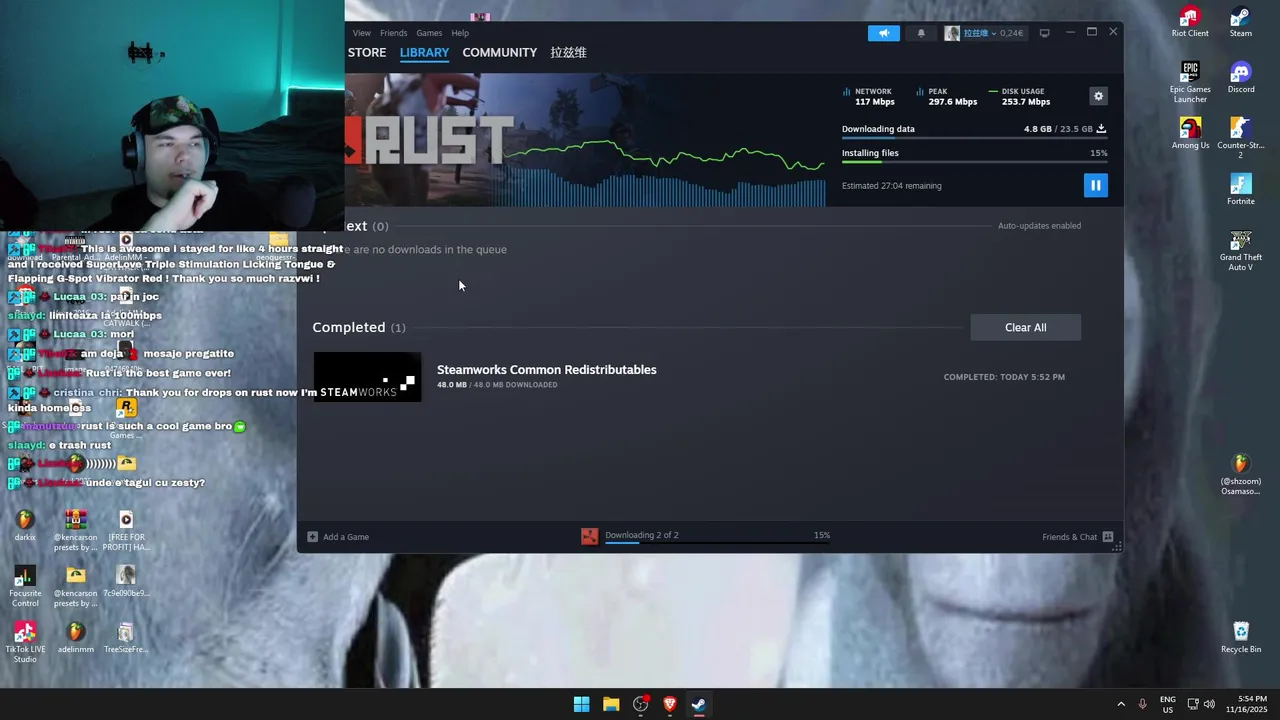This screenshot has width=1280, height=720.
Task: Show hidden system tray icons
Action: point(1121,704)
